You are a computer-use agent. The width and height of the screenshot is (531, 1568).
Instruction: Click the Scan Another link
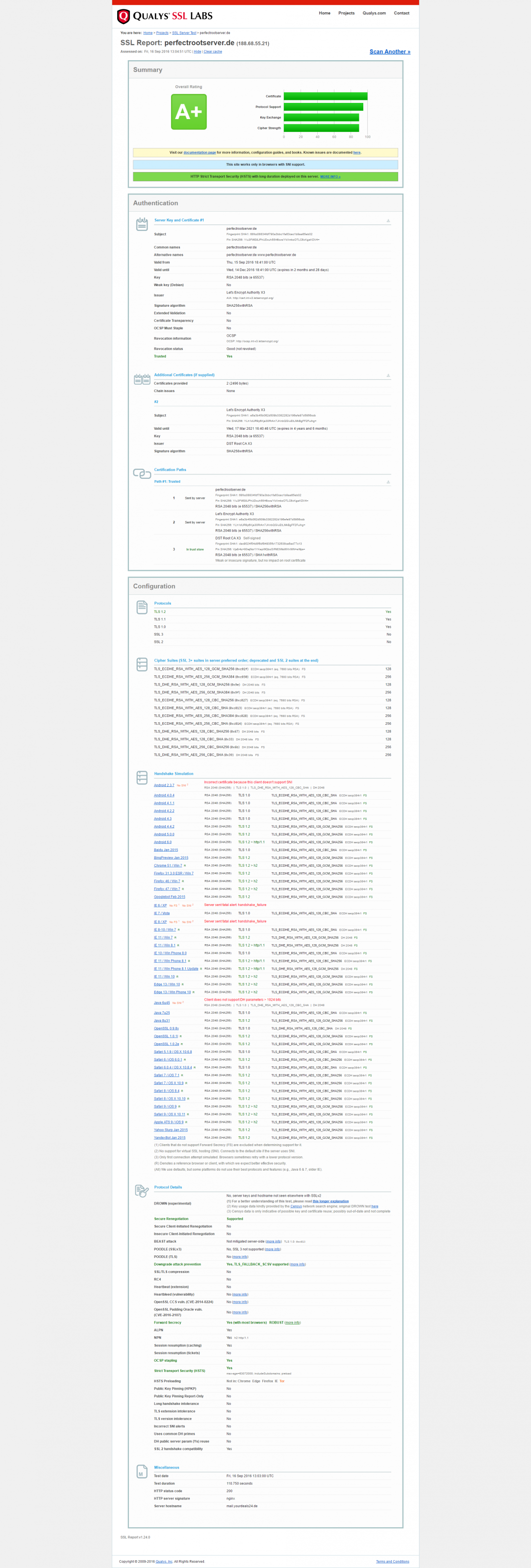390,52
